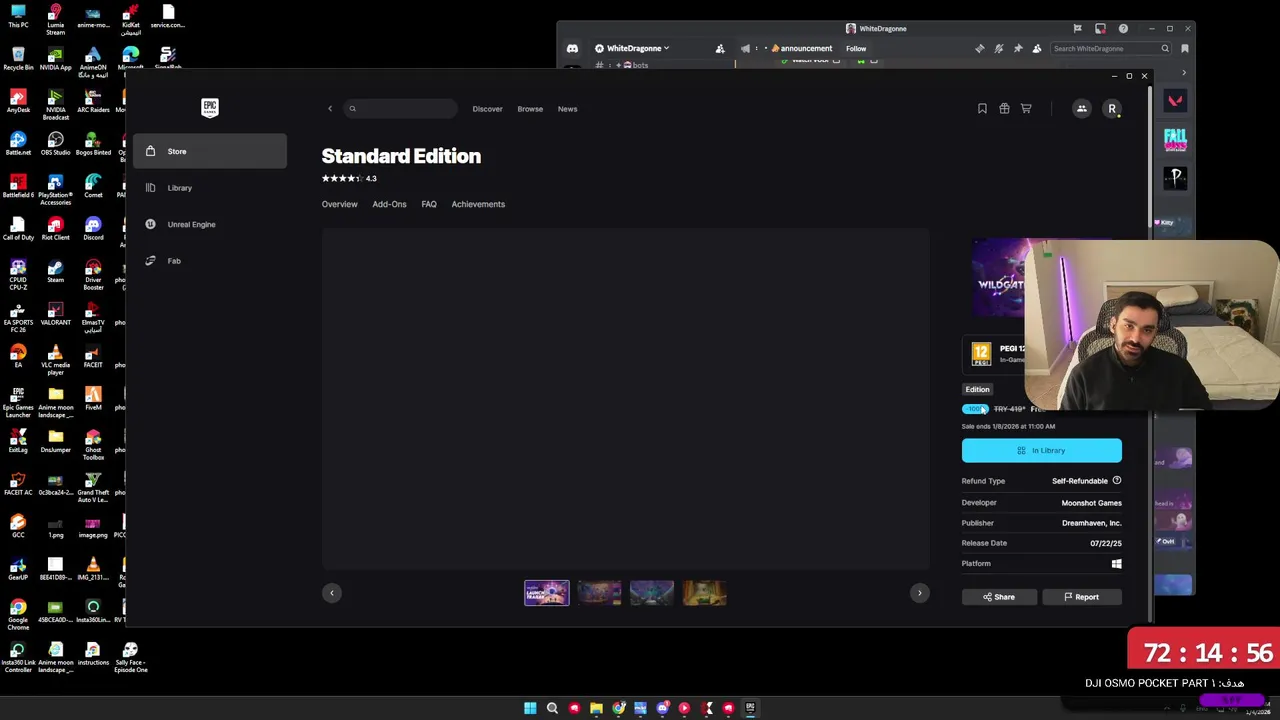1280x720 pixels.
Task: Click the Windows Start button
Action: click(x=530, y=708)
